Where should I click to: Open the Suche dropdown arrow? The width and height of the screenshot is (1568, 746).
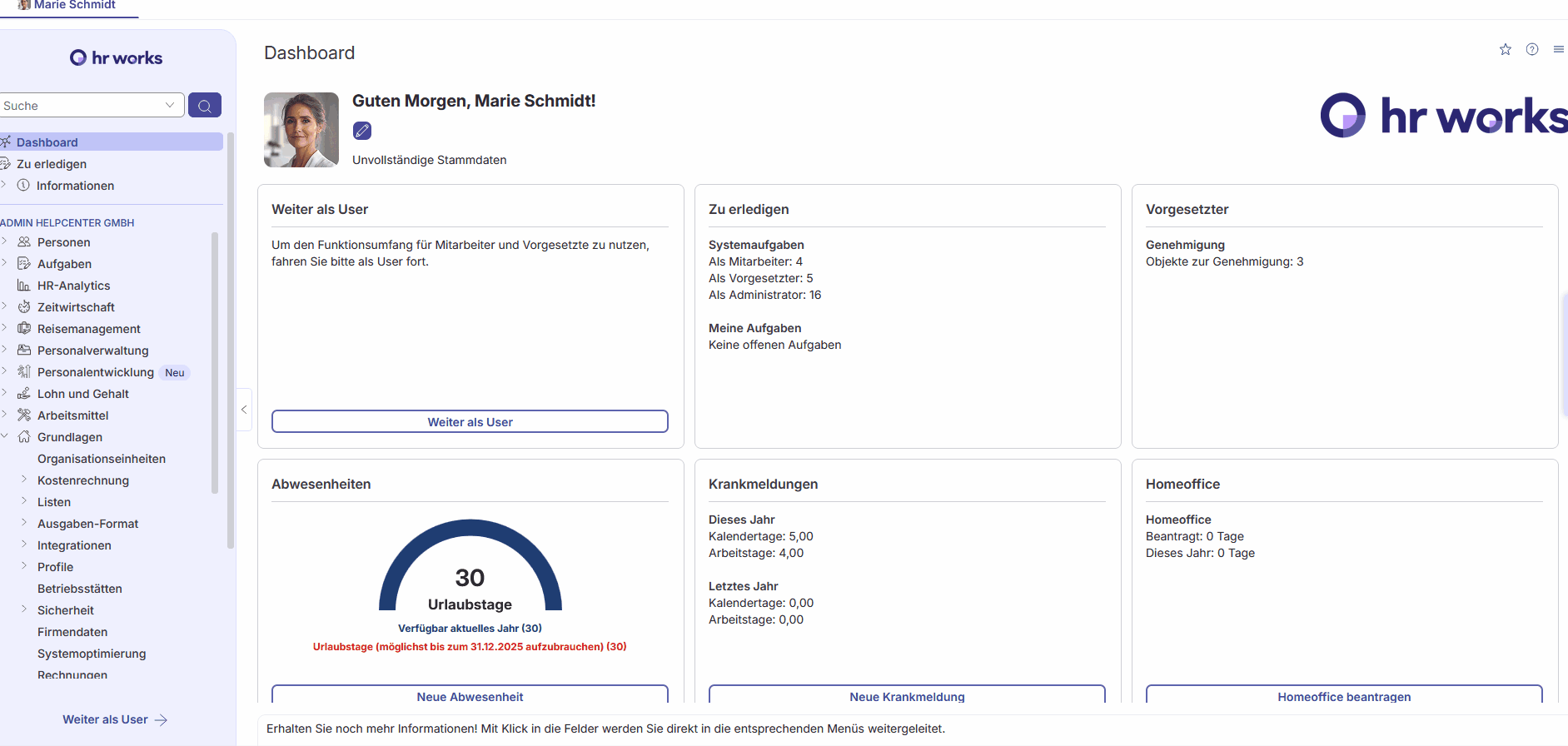point(170,106)
